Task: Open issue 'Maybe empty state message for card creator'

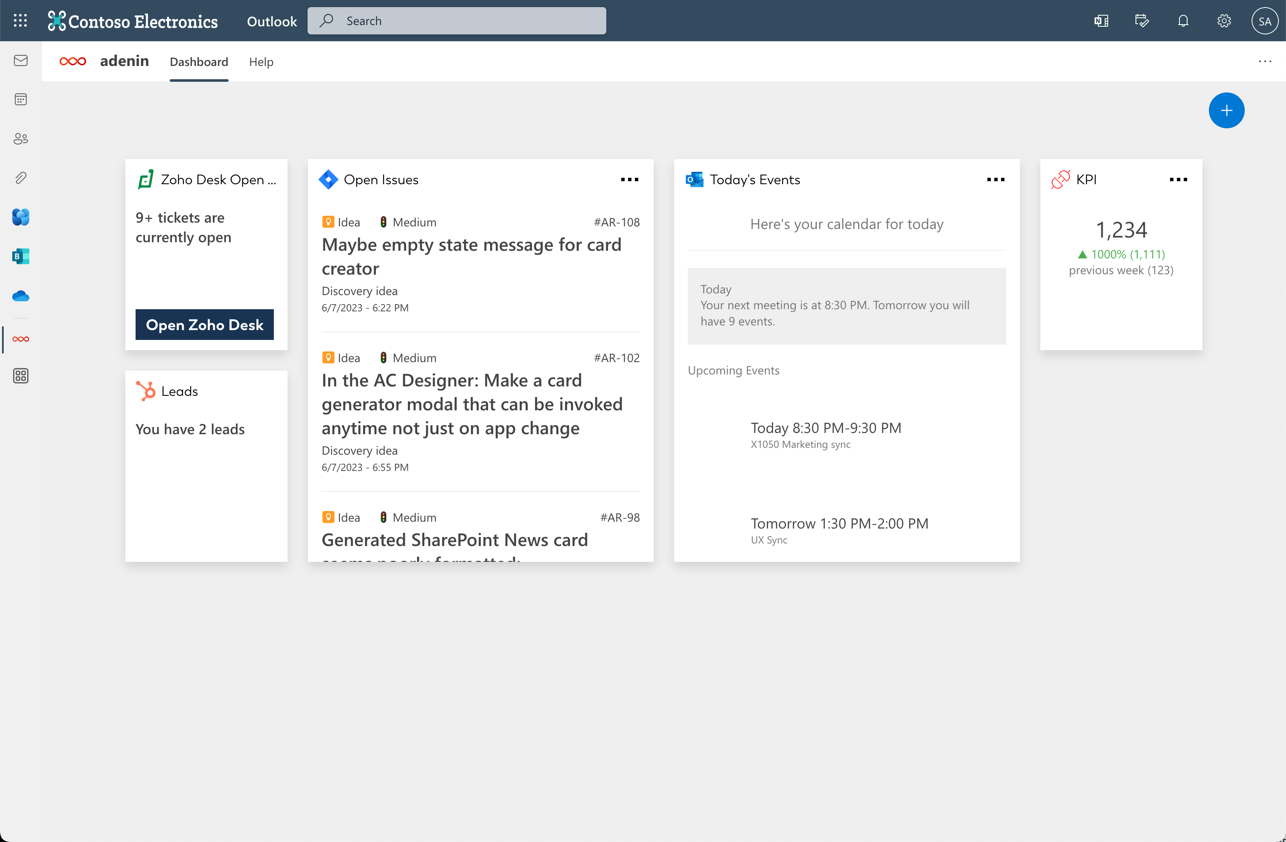Action: click(472, 256)
